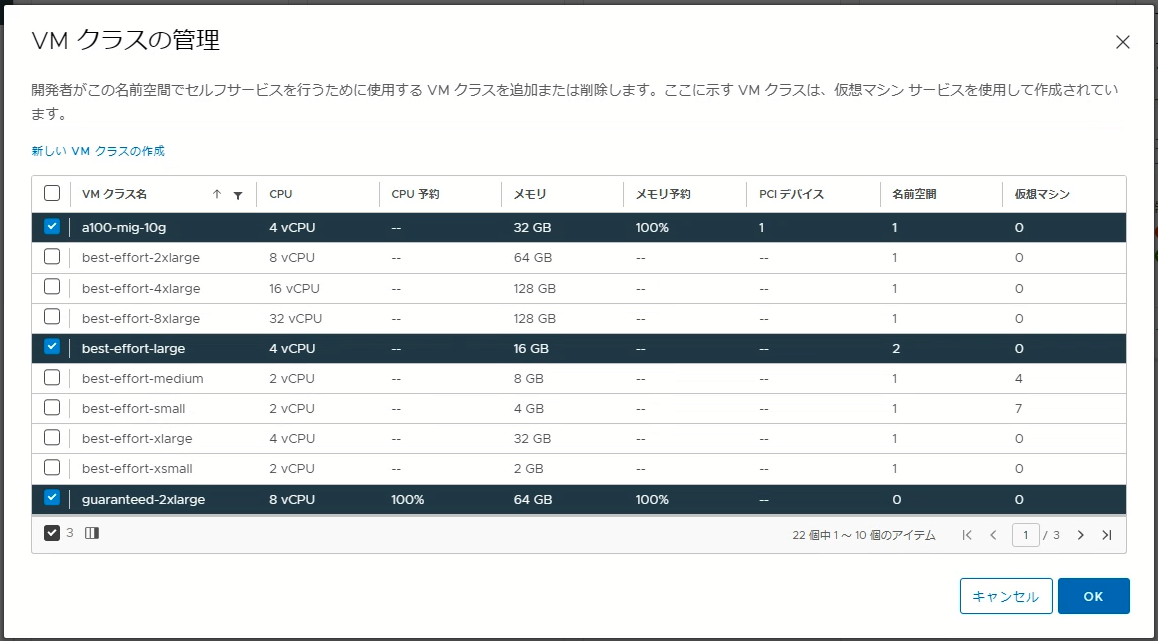
Task: Click the 22 個中 1 ～ 10 個のアイテム text
Action: coord(863,535)
